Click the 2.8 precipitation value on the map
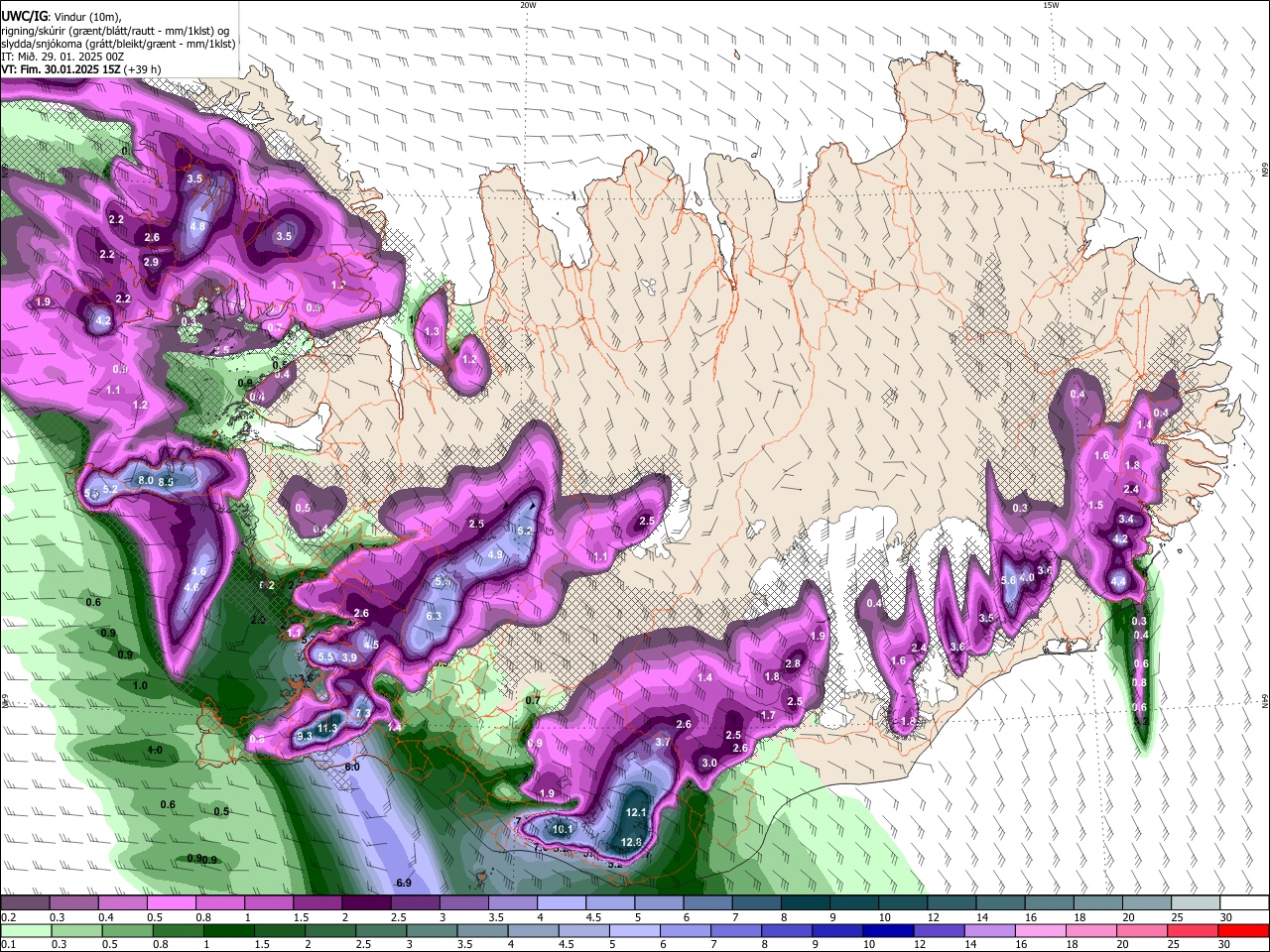Image resolution: width=1270 pixels, height=952 pixels. tap(793, 663)
